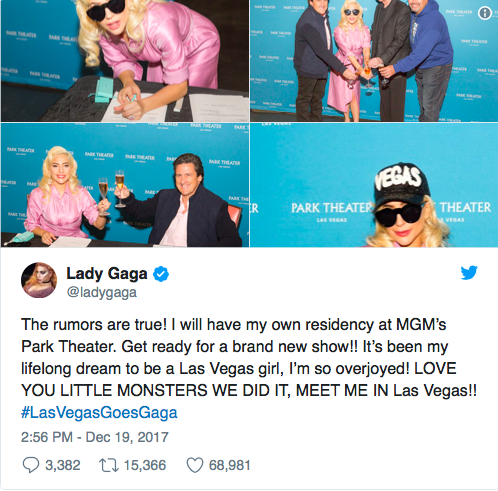Click the retweet arrows icon

click(x=109, y=465)
